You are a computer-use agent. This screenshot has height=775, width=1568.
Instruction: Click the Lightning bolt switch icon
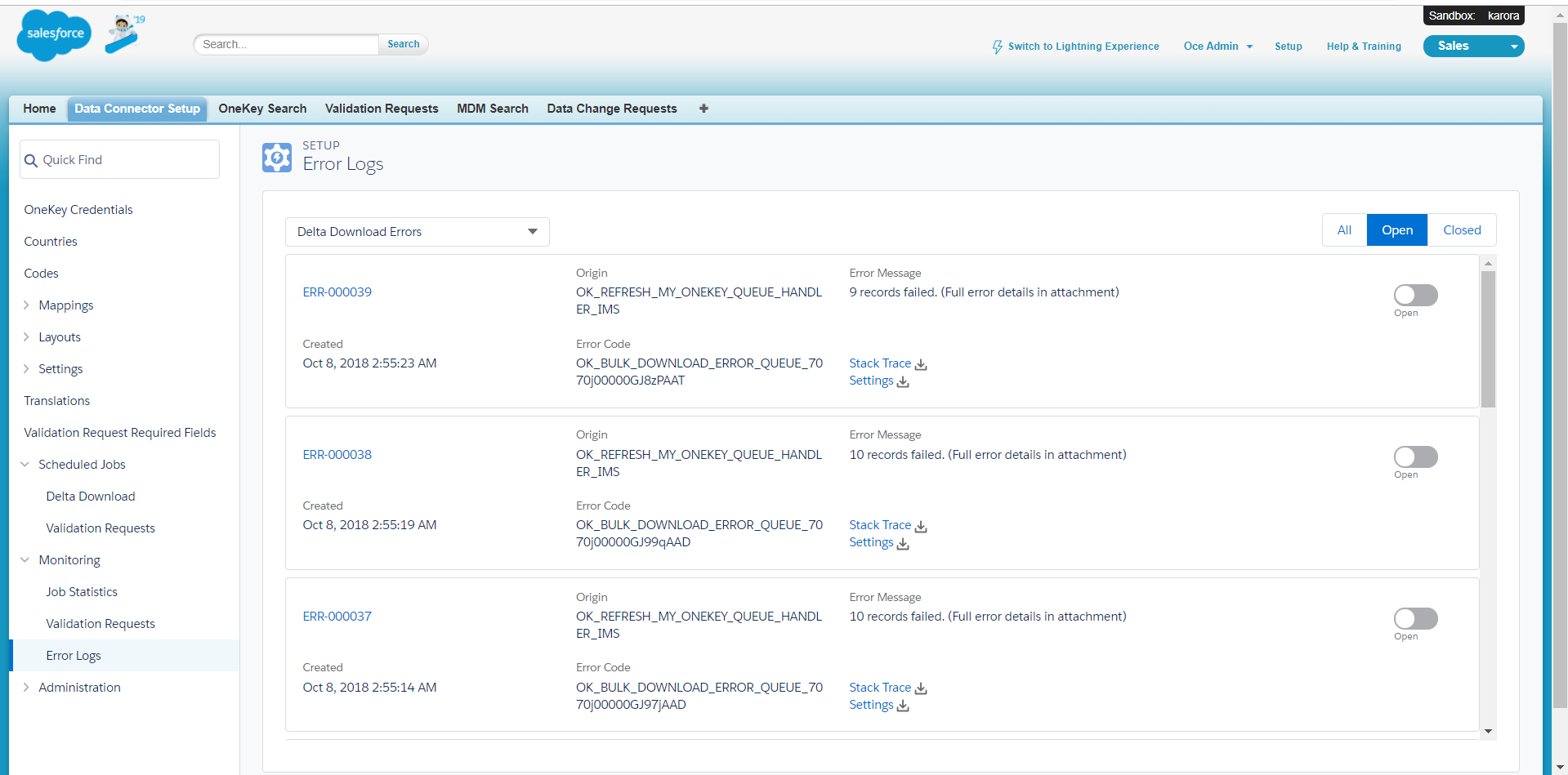997,47
